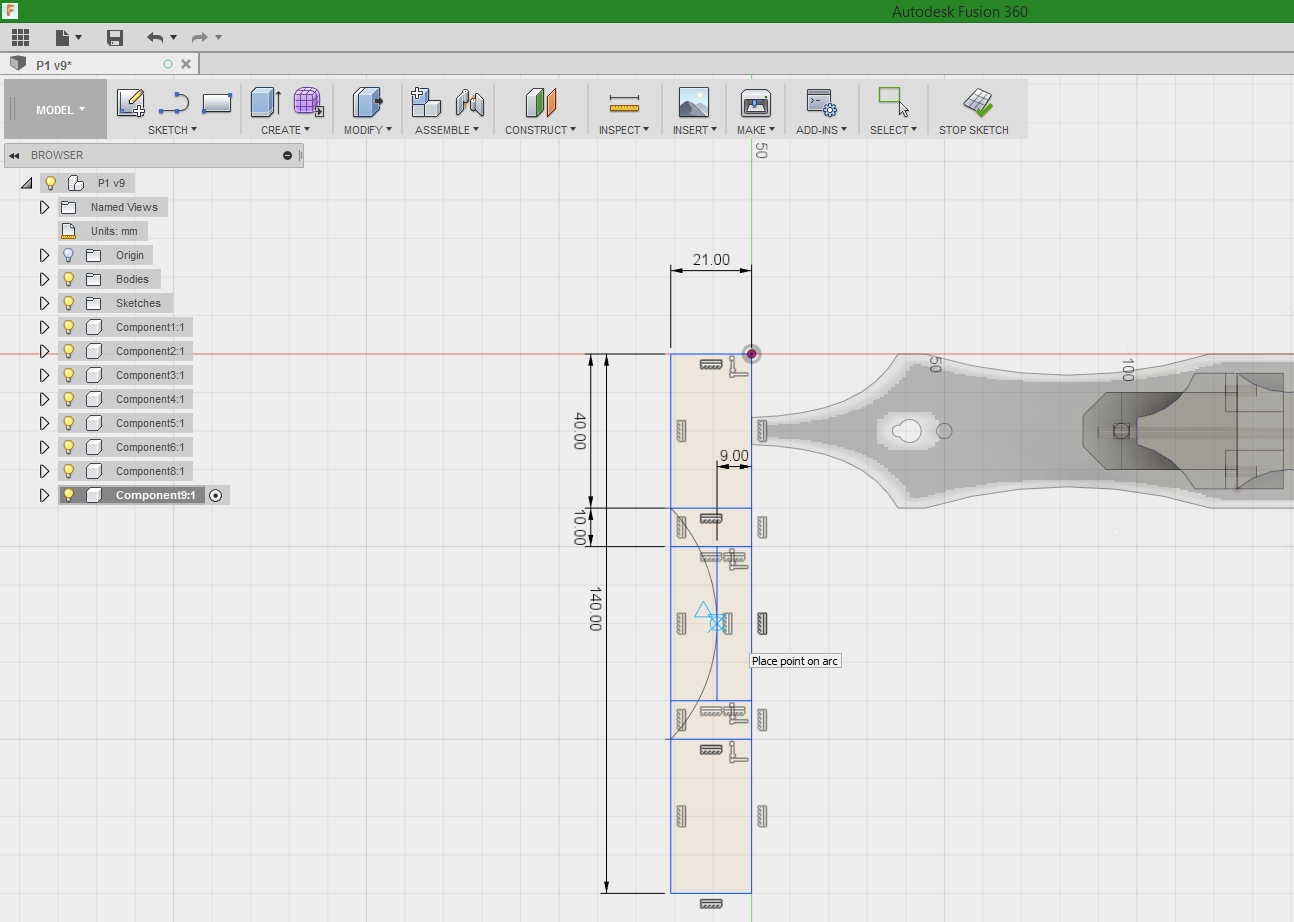Toggle visibility bulb of Bodies
The width and height of the screenshot is (1294, 922).
coord(68,279)
